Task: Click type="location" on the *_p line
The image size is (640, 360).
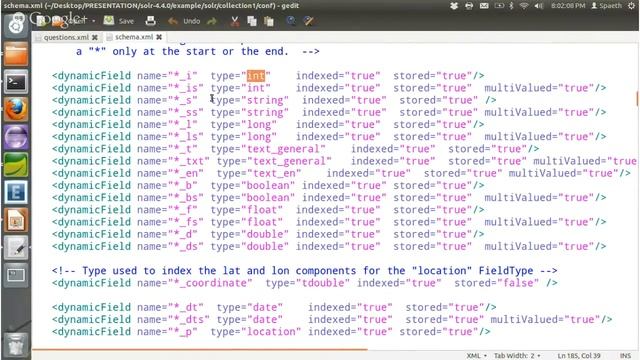Action: (256, 332)
